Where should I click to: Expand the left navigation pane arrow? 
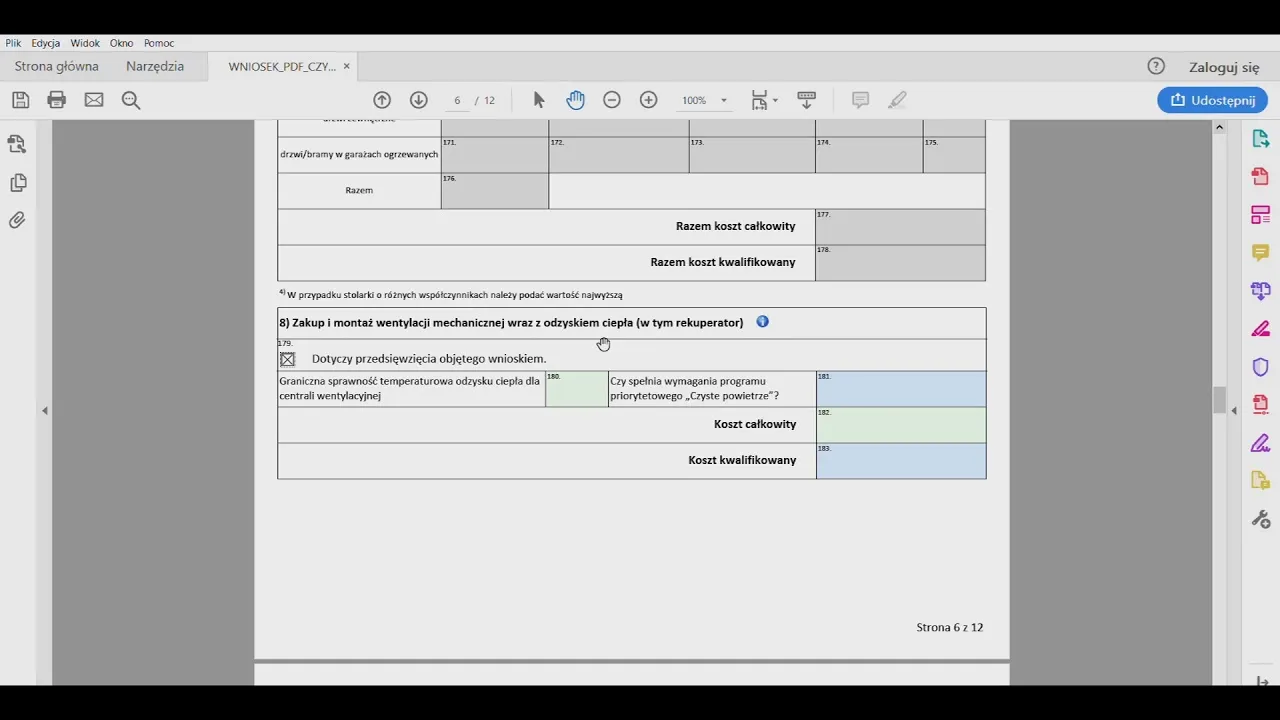click(x=44, y=411)
